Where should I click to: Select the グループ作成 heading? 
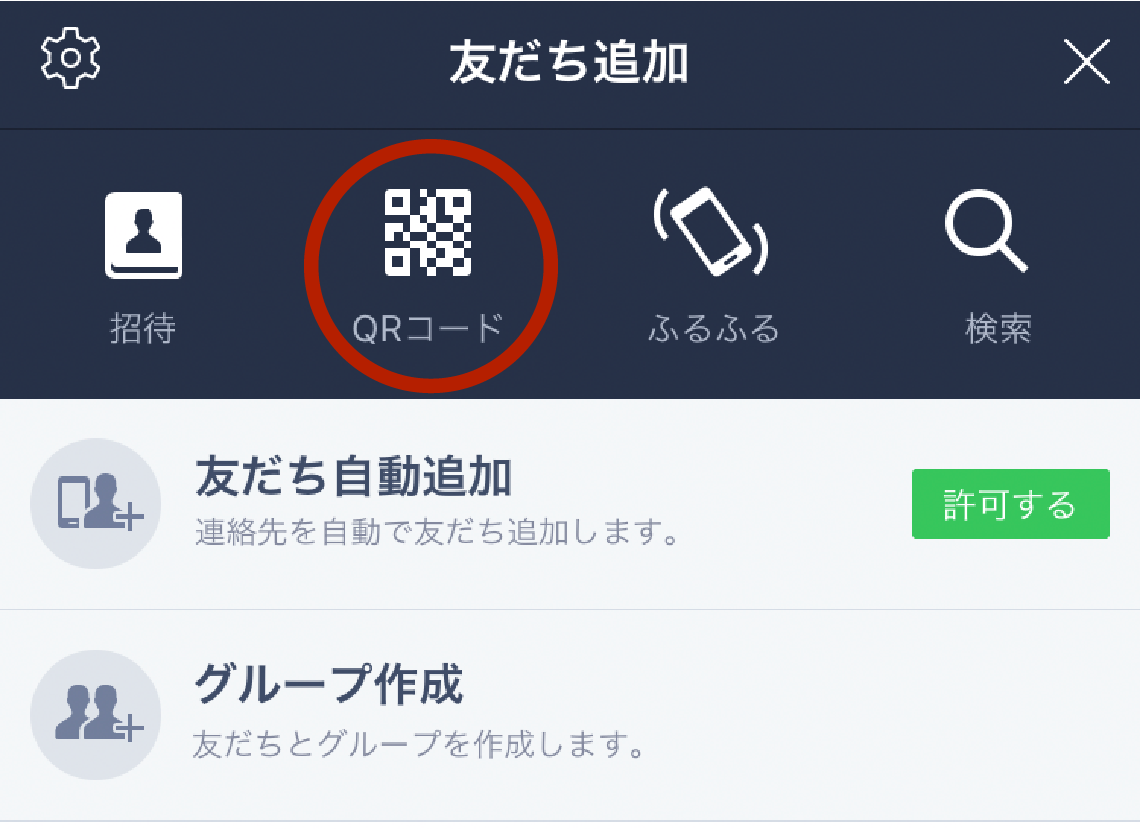[328, 685]
